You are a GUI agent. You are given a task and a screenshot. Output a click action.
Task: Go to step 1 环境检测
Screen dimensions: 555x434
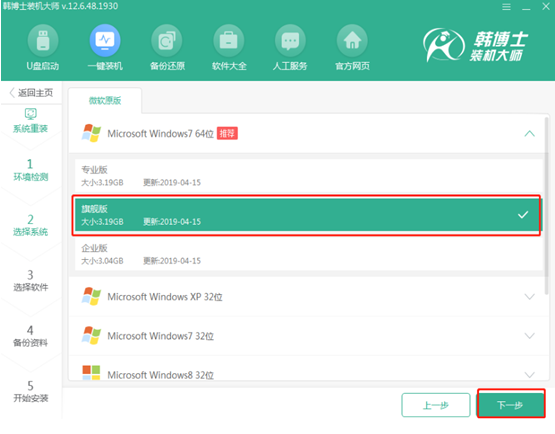[30, 170]
